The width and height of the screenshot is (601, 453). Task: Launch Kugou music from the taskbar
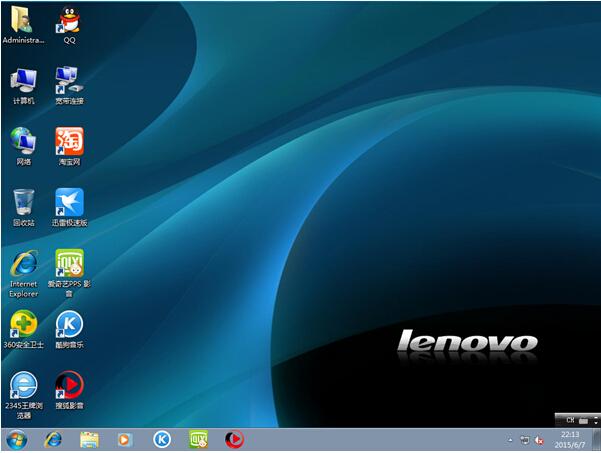162,440
